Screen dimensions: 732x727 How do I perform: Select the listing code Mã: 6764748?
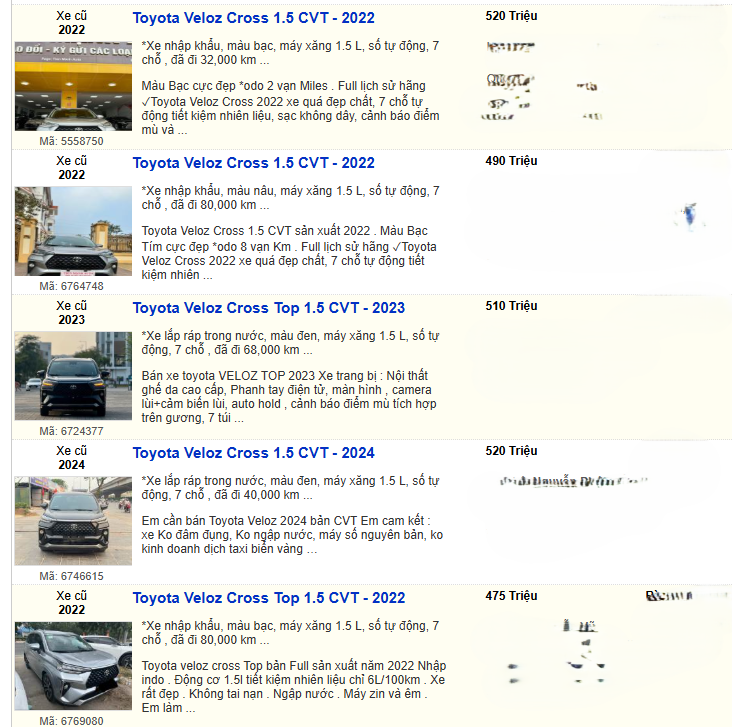[71, 286]
